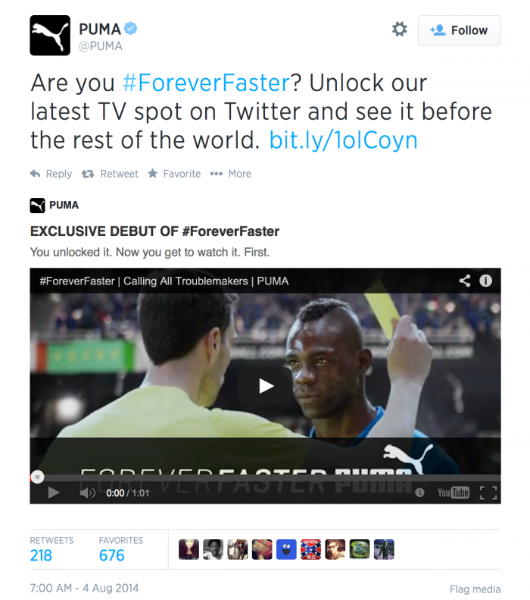Image resolution: width=530 pixels, height=600 pixels.
Task: Open the PUMA profile avatar
Action: [x=50, y=35]
